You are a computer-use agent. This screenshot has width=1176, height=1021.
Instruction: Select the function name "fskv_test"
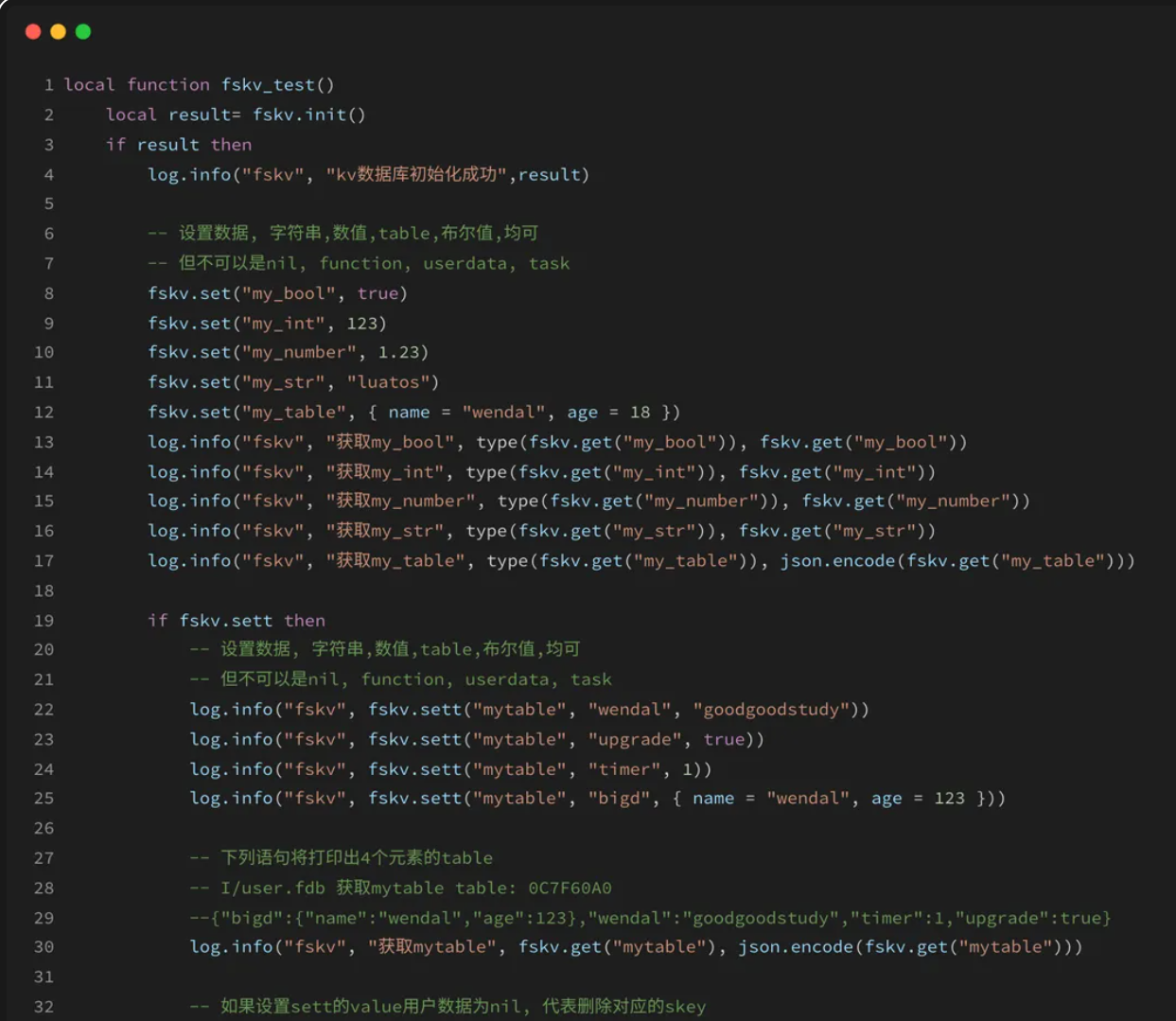[268, 85]
